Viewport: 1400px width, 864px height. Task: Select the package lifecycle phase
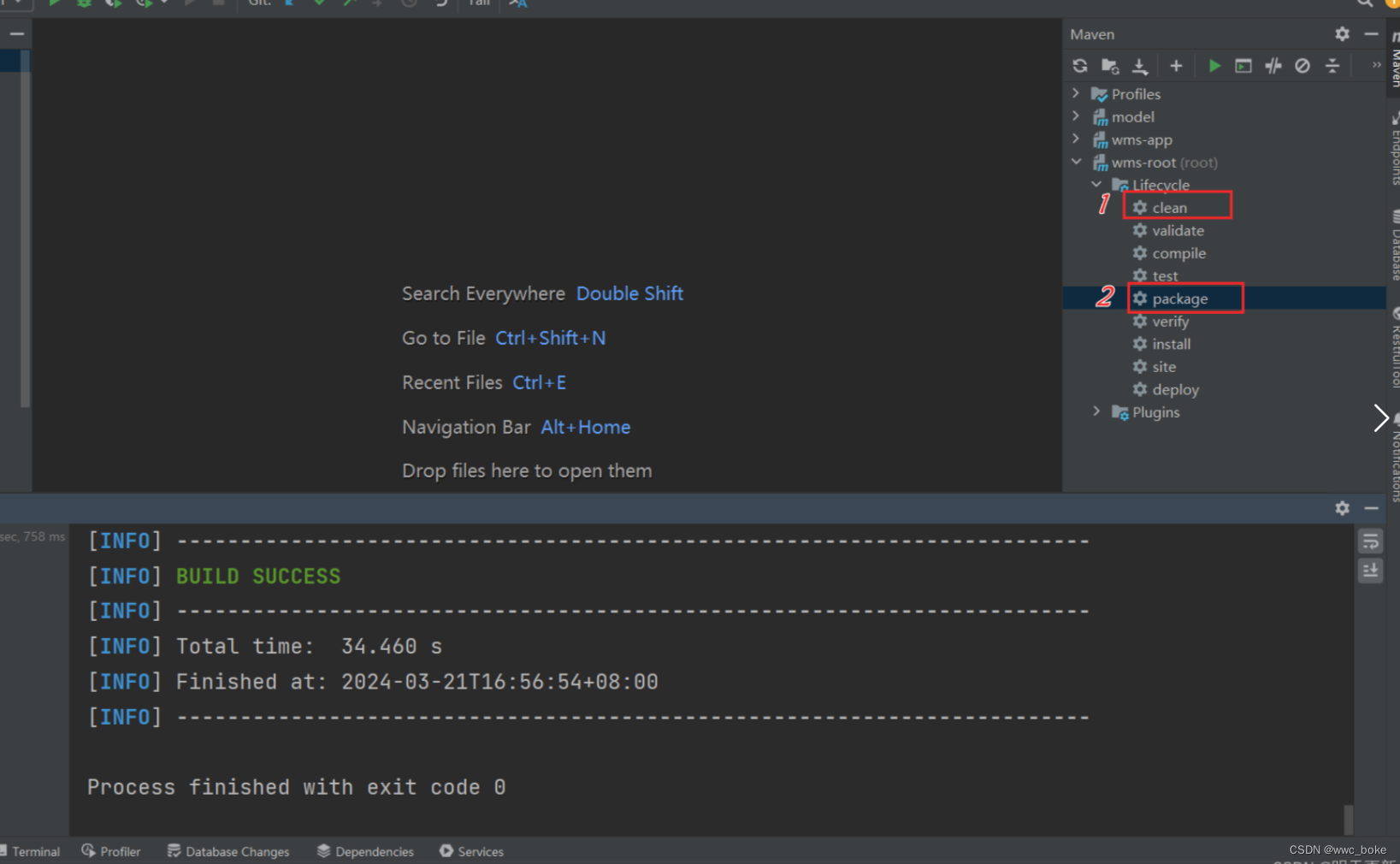pos(1224,299)
